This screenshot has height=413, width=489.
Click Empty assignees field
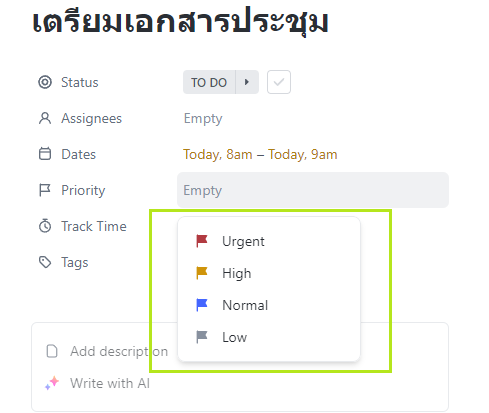203,118
